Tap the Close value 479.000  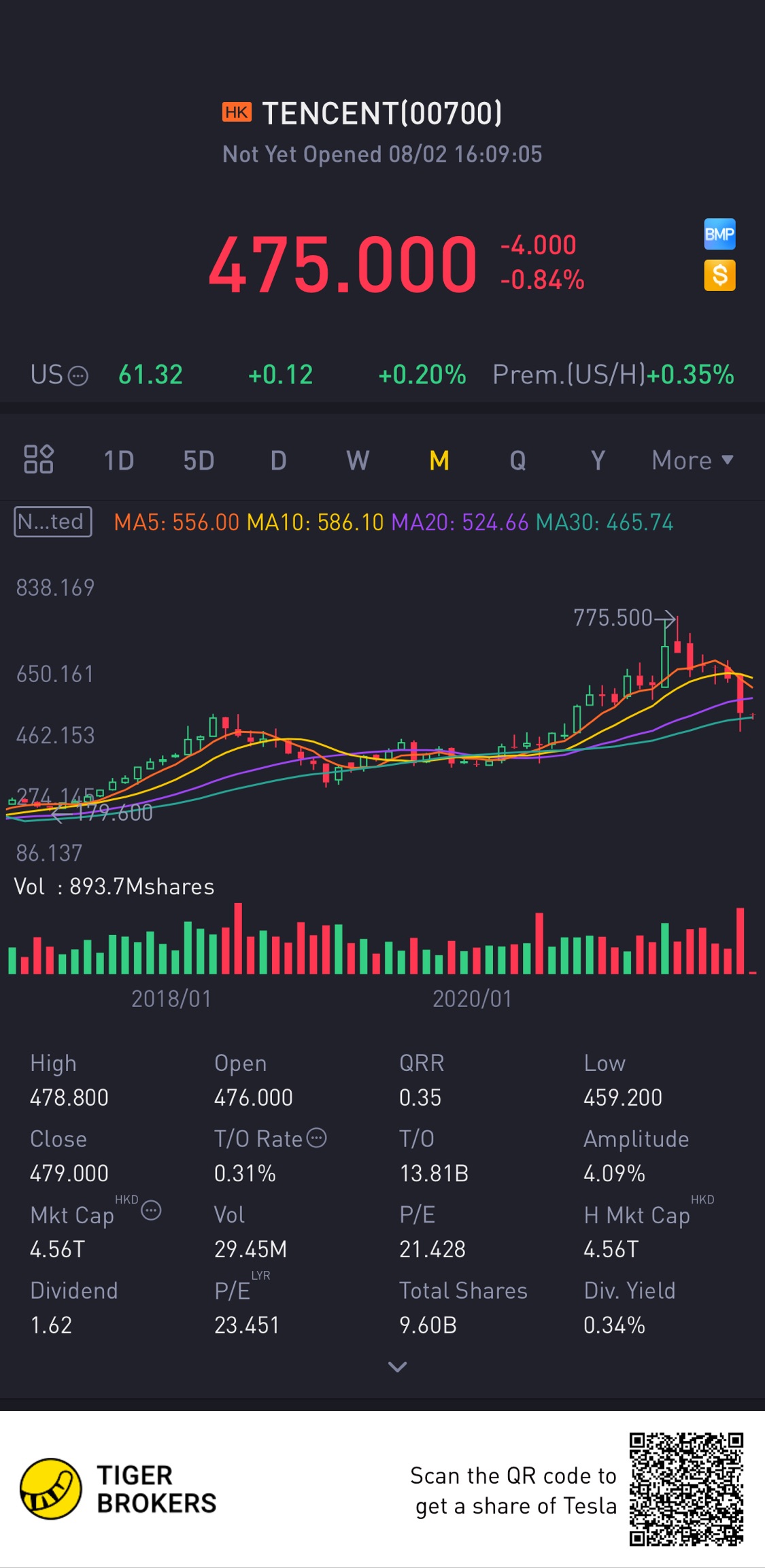(69, 1173)
